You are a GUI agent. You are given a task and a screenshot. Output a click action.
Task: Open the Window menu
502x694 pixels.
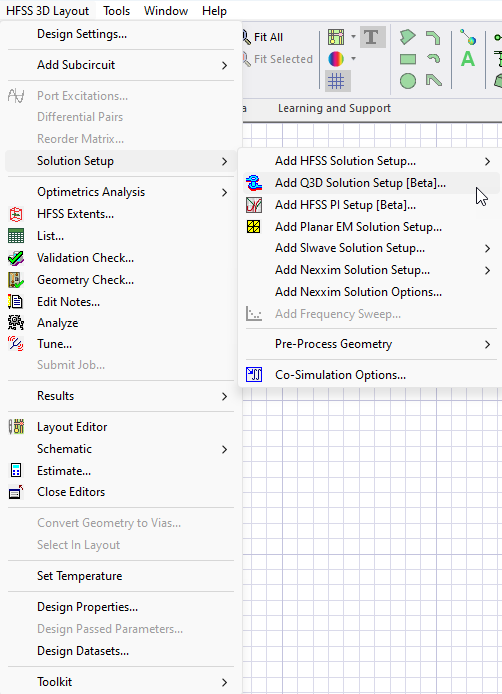tap(166, 11)
